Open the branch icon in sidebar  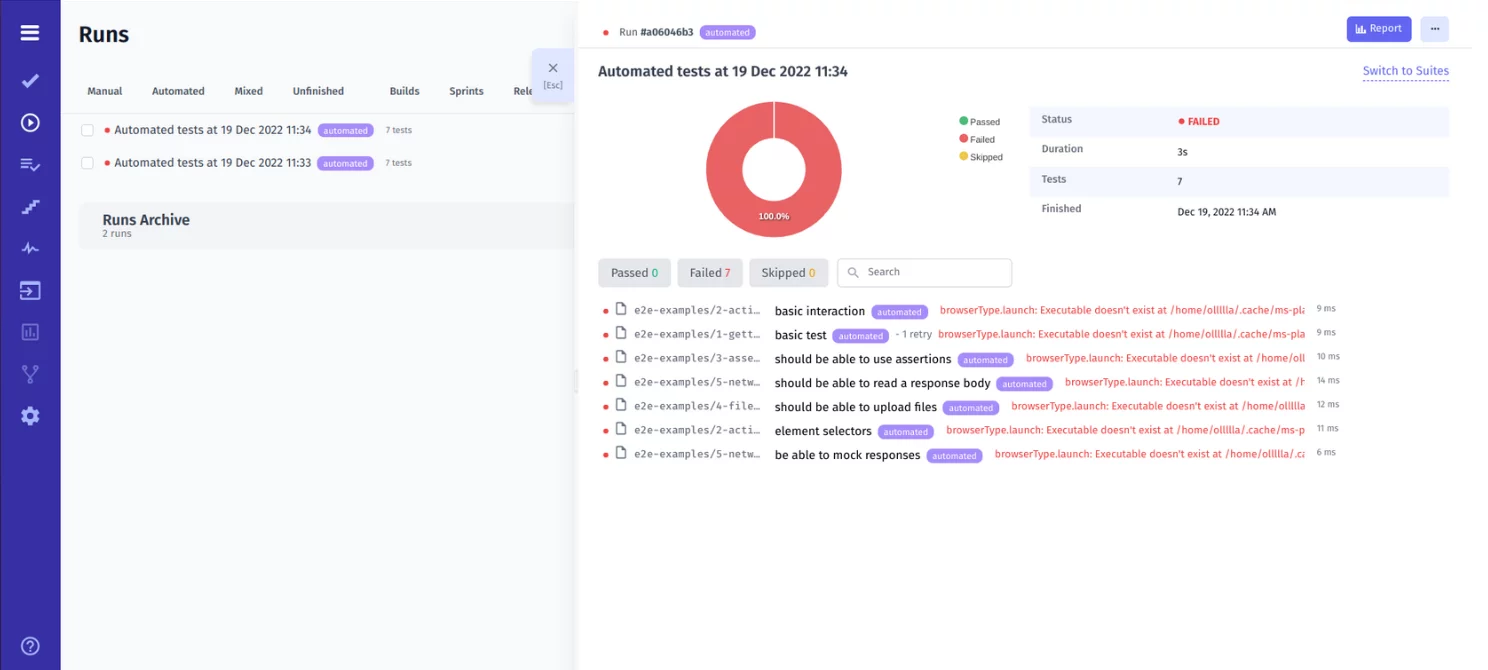click(30, 374)
